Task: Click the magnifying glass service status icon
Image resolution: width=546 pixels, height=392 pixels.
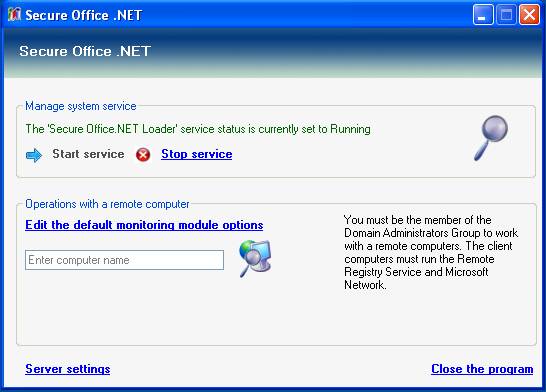Action: (491, 138)
